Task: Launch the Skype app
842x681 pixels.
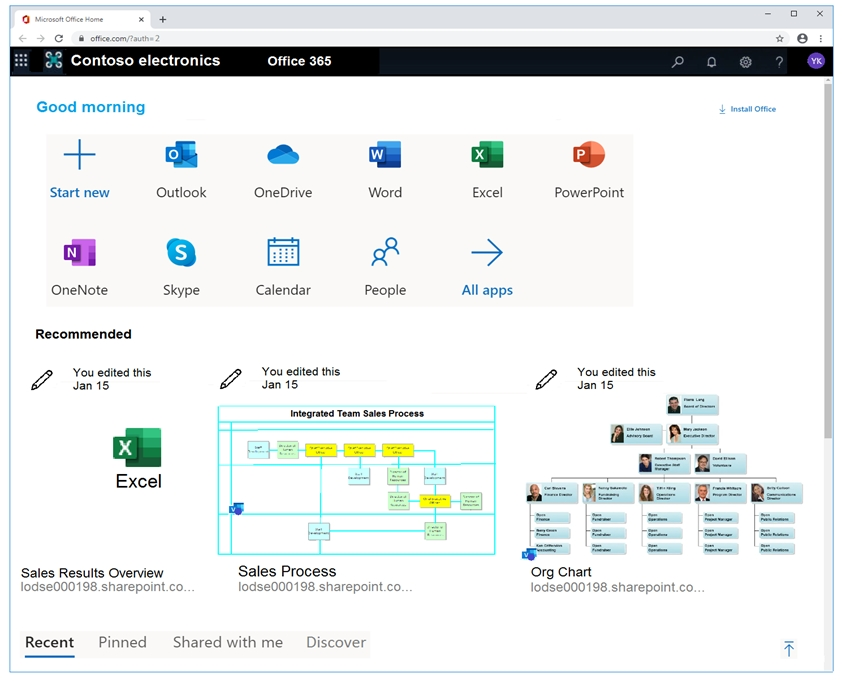Action: (x=181, y=253)
